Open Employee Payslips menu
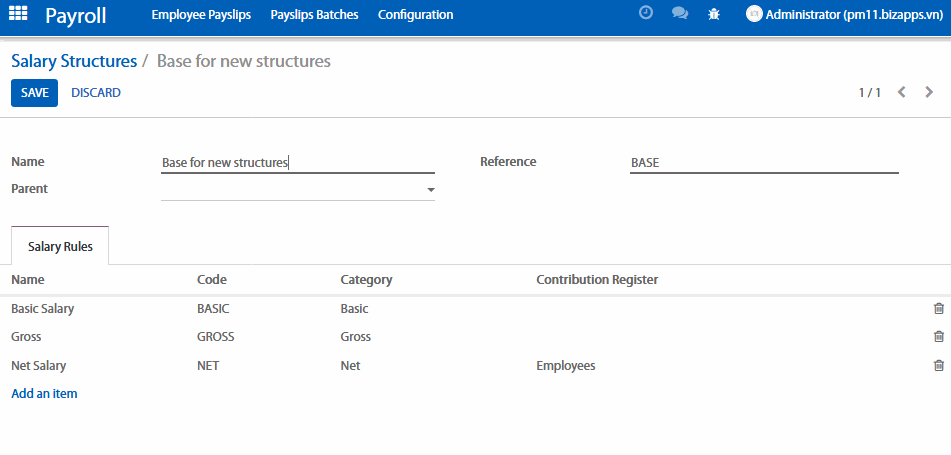951x455 pixels. click(201, 15)
